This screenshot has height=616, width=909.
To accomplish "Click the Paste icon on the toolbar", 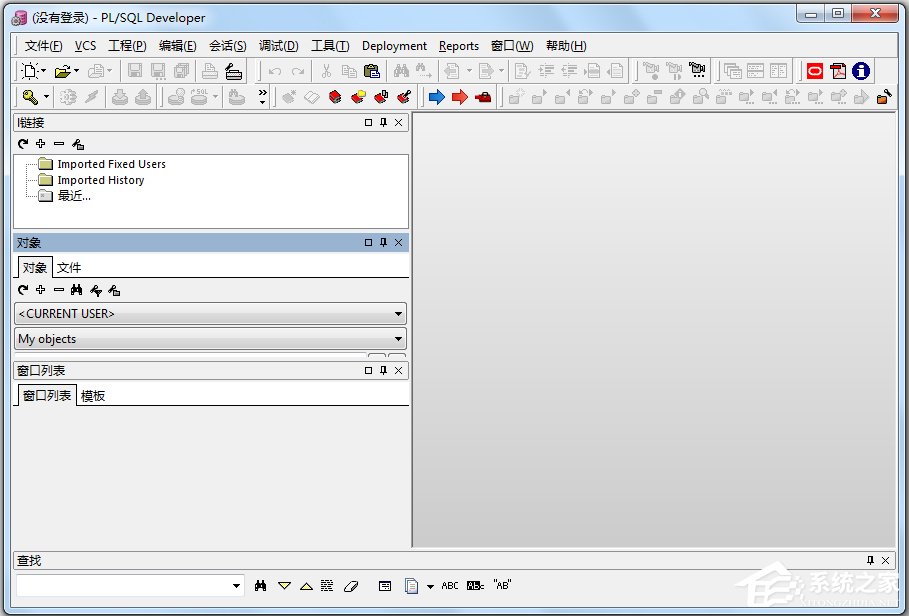I will click(370, 70).
